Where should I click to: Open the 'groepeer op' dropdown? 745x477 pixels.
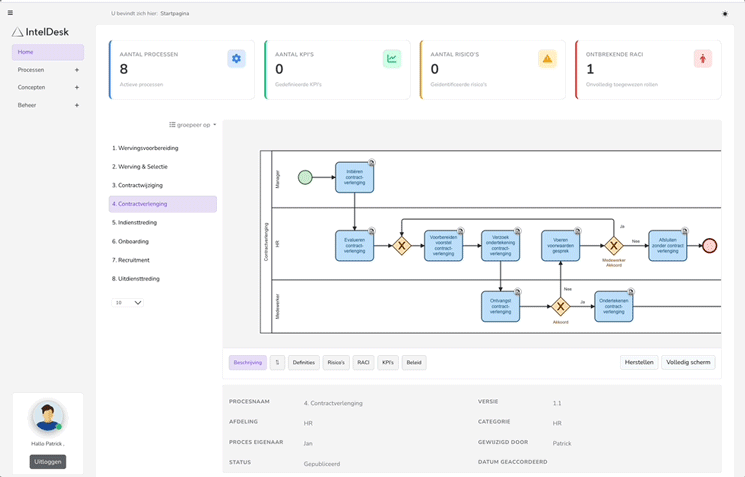tap(193, 125)
